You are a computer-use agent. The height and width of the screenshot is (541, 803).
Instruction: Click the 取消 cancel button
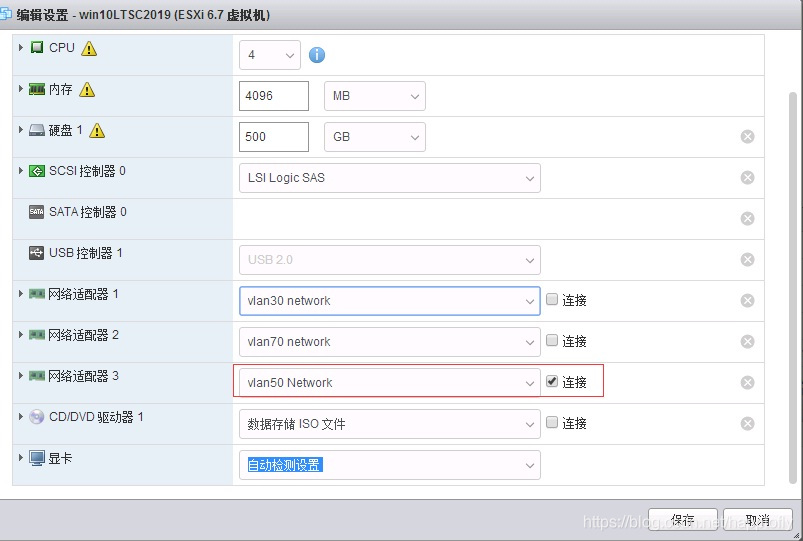click(x=758, y=520)
